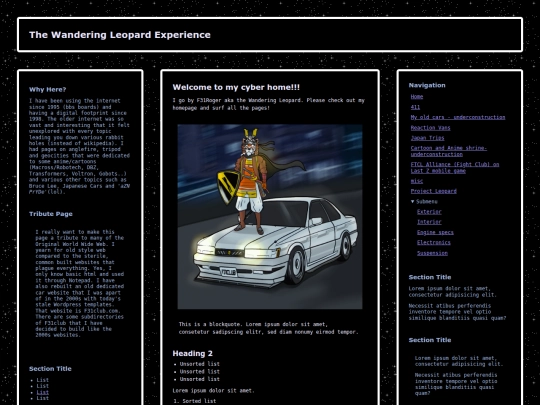This screenshot has height=405, width=540.
Task: Visit My old cars - underconstruction page
Action: point(458,117)
